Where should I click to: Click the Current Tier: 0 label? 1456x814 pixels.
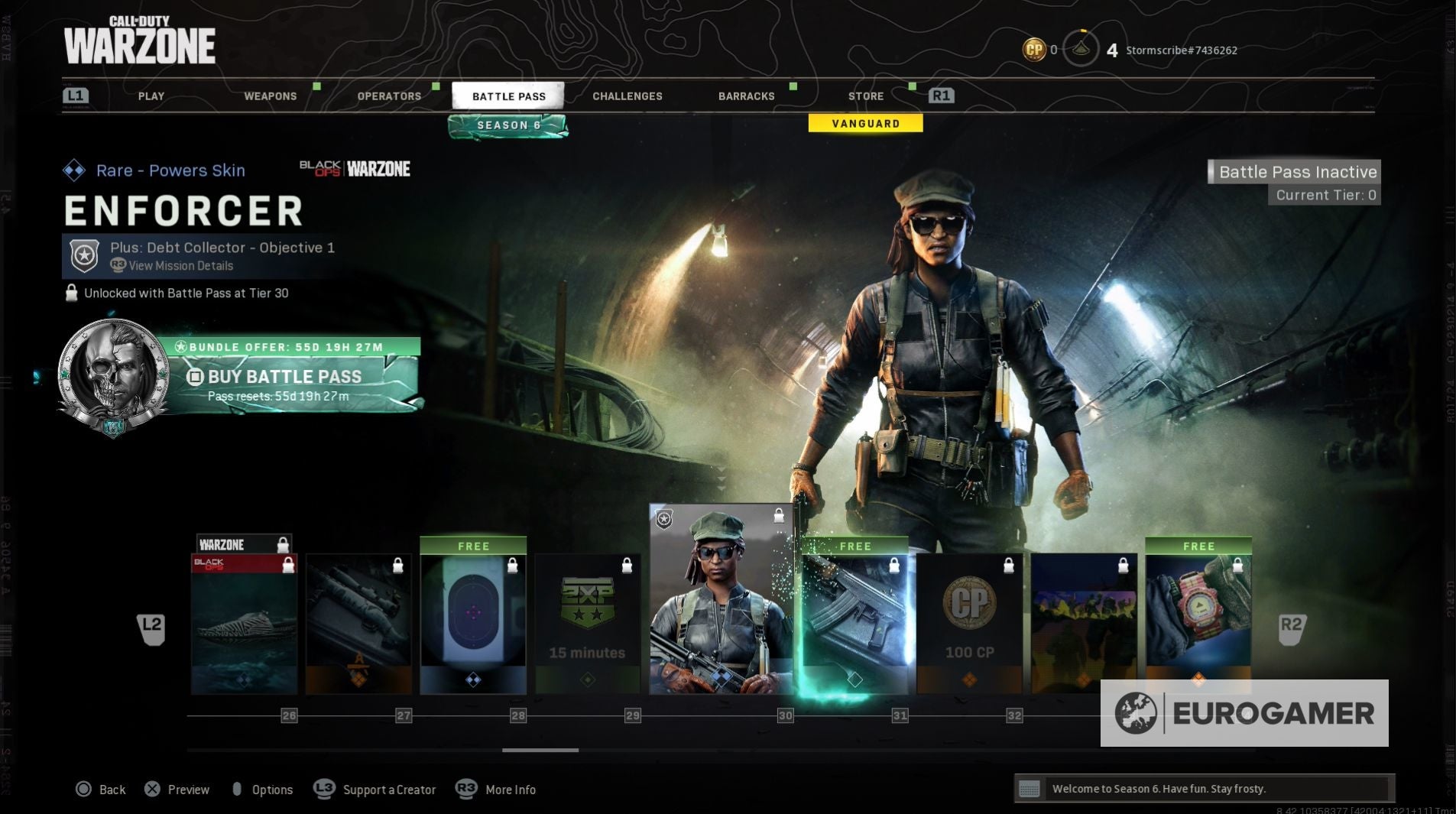1326,195
